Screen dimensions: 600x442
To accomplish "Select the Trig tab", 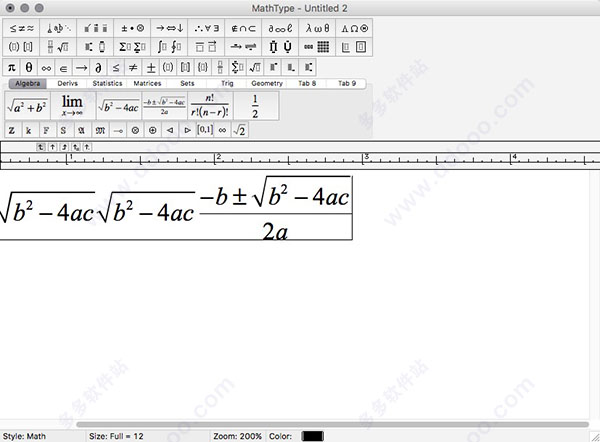I will coord(227,83).
